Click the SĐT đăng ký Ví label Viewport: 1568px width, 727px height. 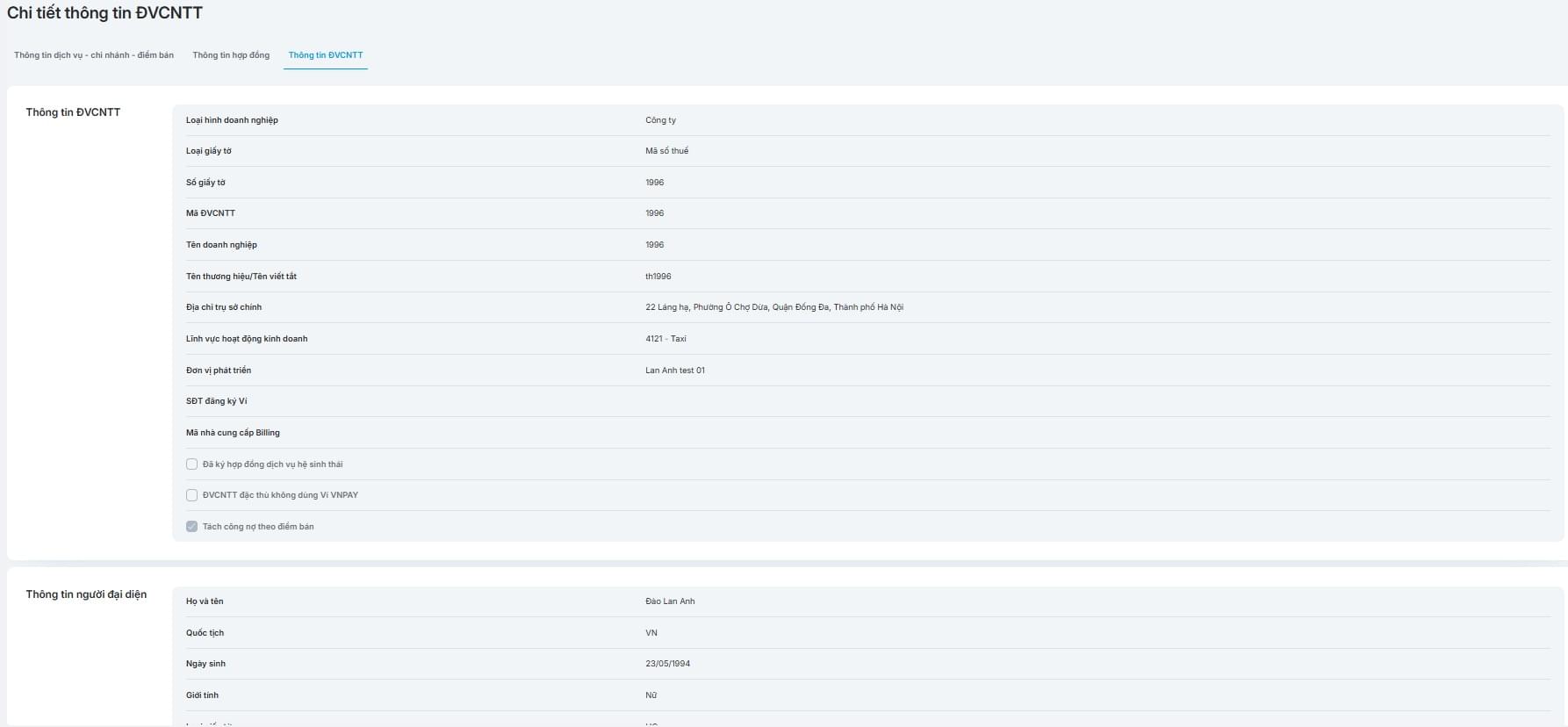216,401
